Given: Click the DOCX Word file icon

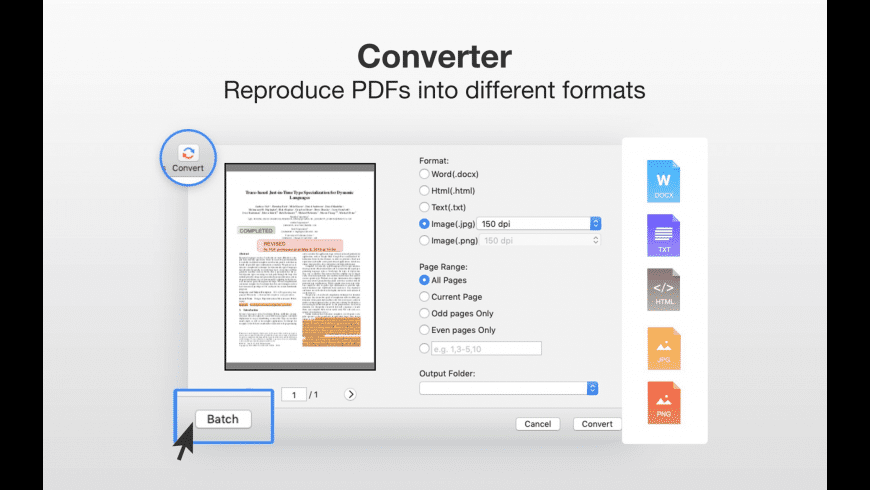Looking at the screenshot, I should [663, 181].
